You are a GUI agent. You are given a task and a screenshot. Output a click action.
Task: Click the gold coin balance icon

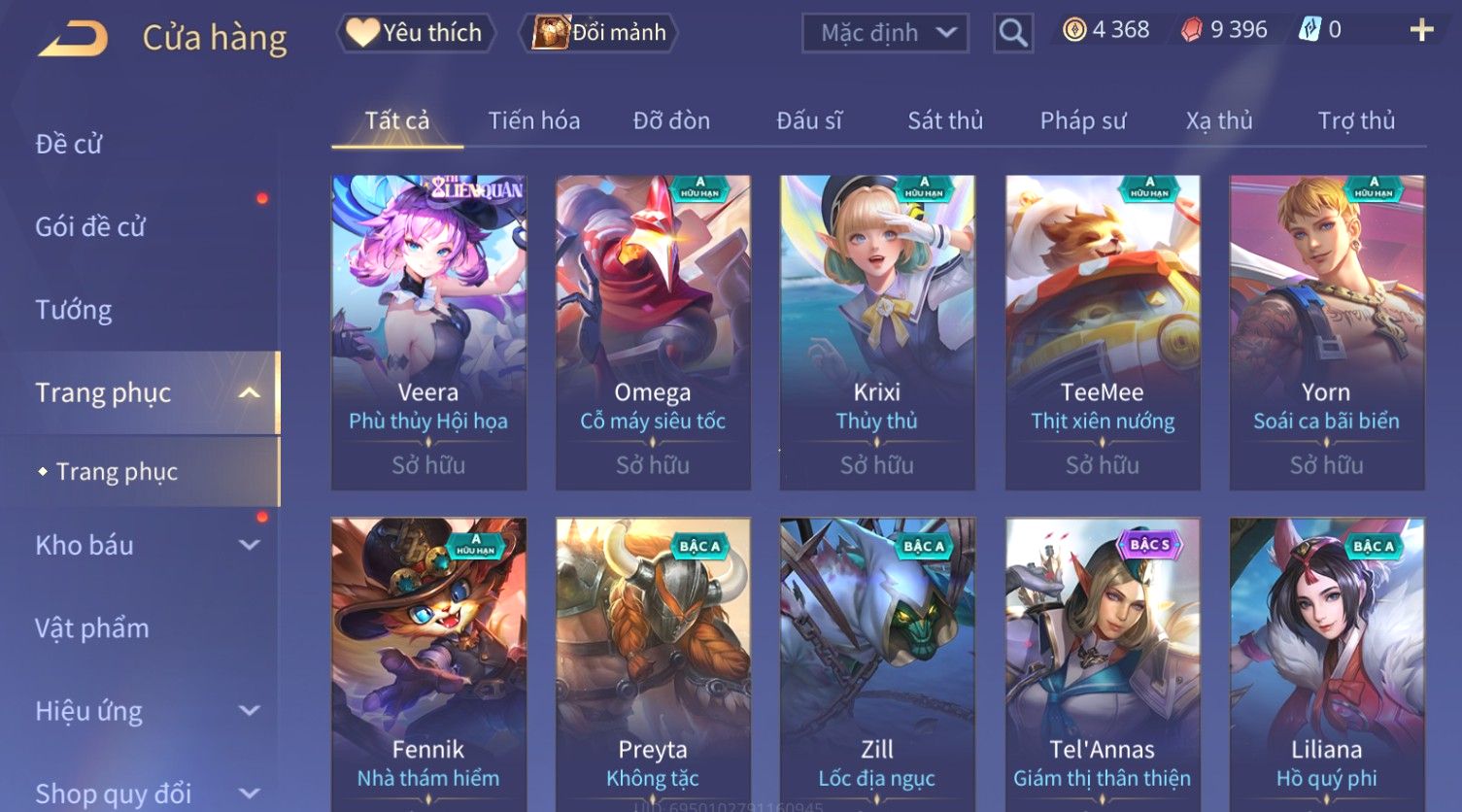click(1074, 30)
